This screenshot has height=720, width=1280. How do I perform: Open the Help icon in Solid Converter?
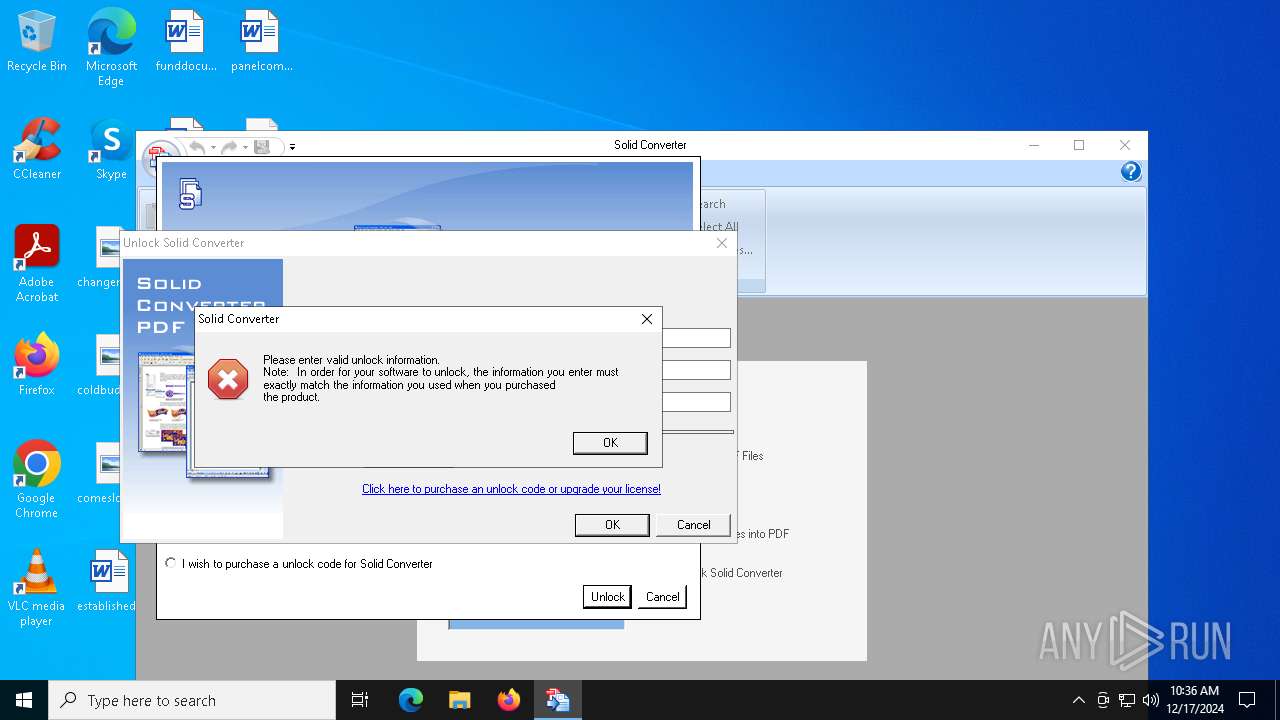1131,172
